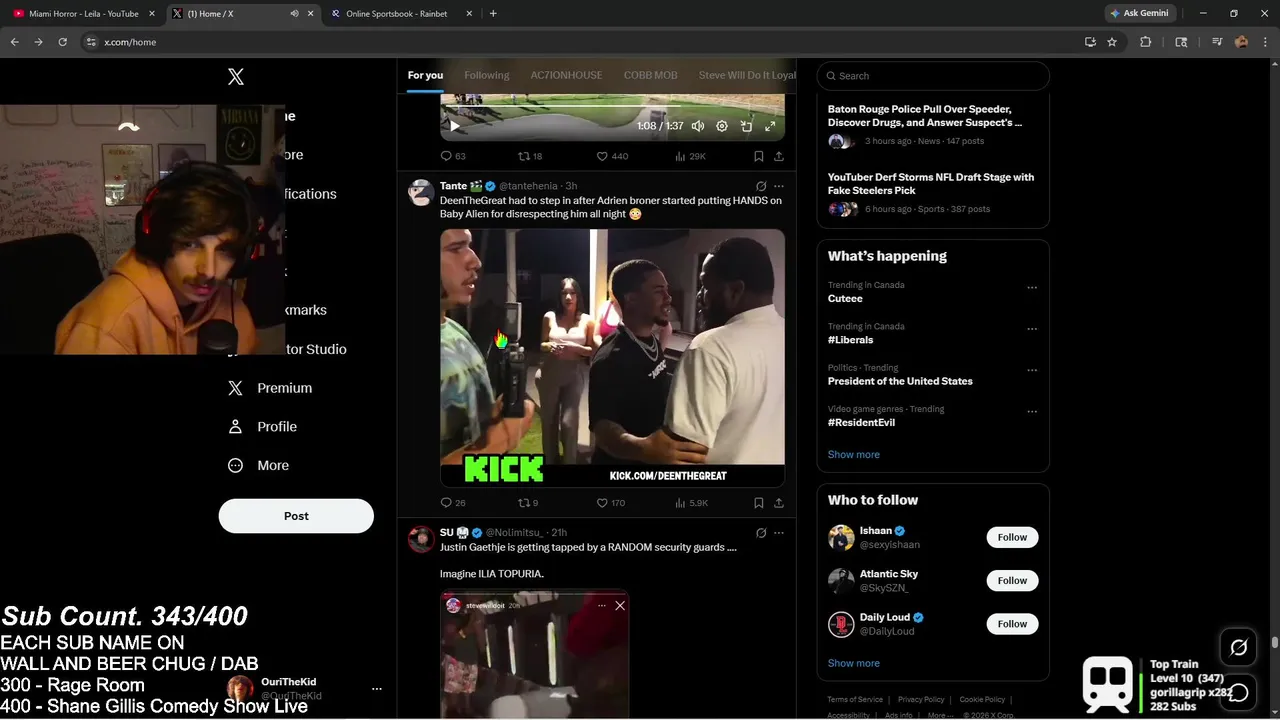
Task: Open Profile in the sidebar
Action: (263, 427)
